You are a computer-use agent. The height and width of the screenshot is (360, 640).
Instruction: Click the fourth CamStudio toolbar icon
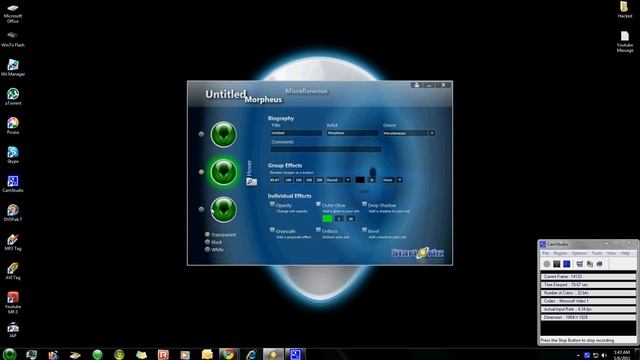(x=580, y=264)
